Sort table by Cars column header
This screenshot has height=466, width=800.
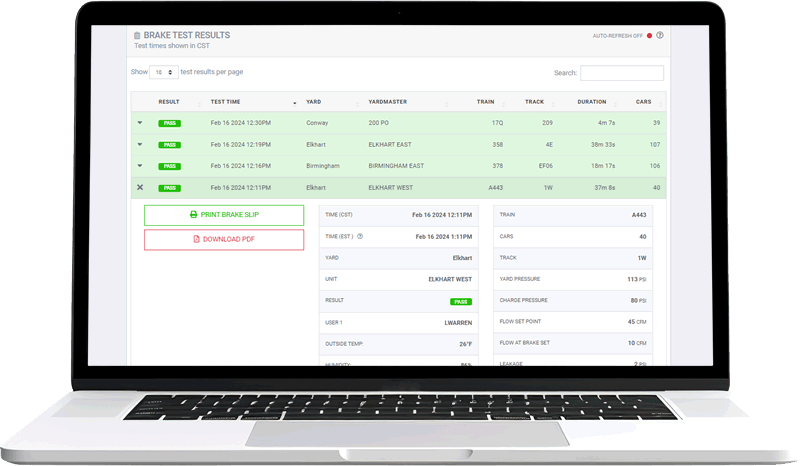(643, 102)
